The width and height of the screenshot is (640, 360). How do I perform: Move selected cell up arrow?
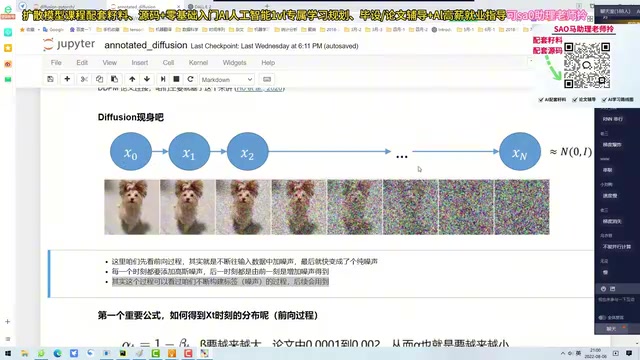click(132, 79)
